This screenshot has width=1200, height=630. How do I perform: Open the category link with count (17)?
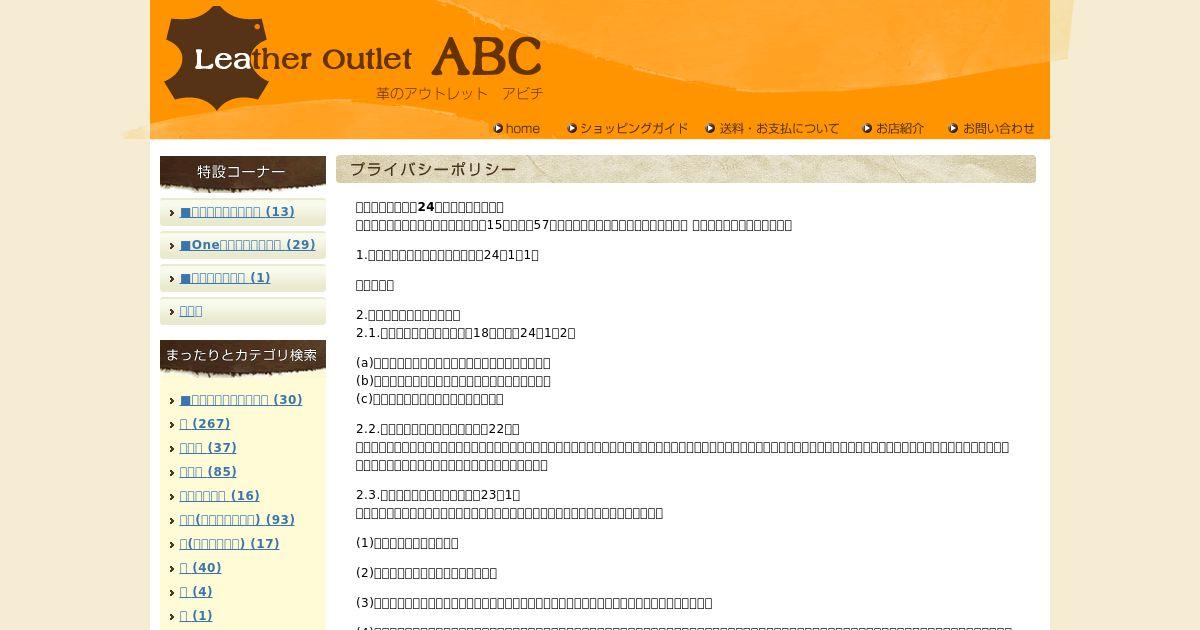[x=230, y=544]
